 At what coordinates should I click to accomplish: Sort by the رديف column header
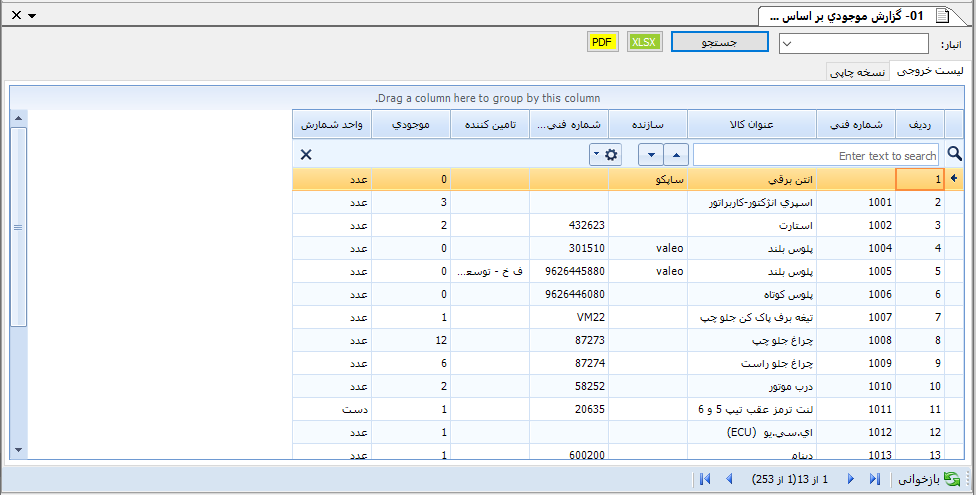tap(920, 125)
